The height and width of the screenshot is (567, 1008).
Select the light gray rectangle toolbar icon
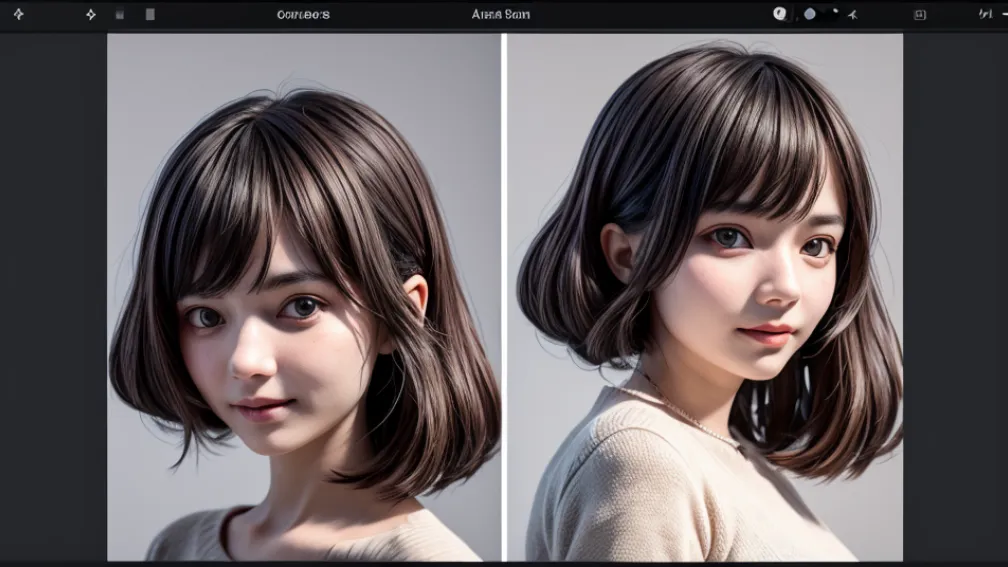[x=150, y=15]
